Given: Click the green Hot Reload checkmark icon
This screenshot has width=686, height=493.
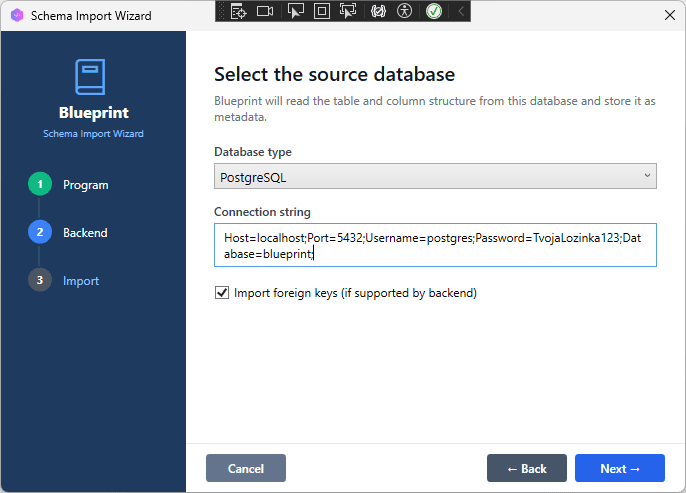Looking at the screenshot, I should pyautogui.click(x=434, y=11).
